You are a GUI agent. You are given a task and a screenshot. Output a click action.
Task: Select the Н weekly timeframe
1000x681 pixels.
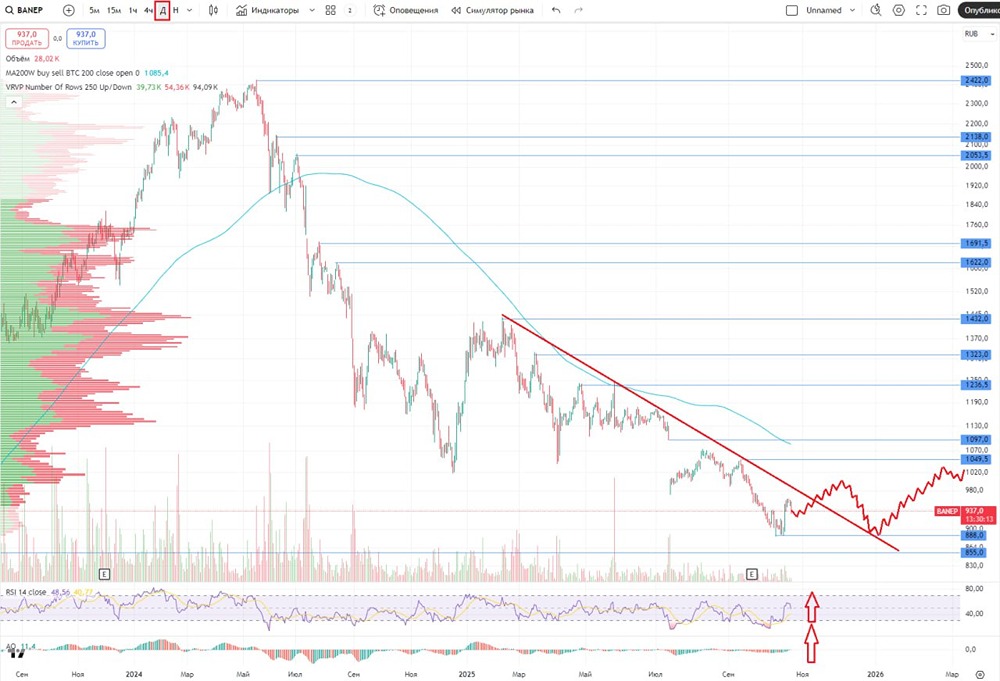point(176,10)
